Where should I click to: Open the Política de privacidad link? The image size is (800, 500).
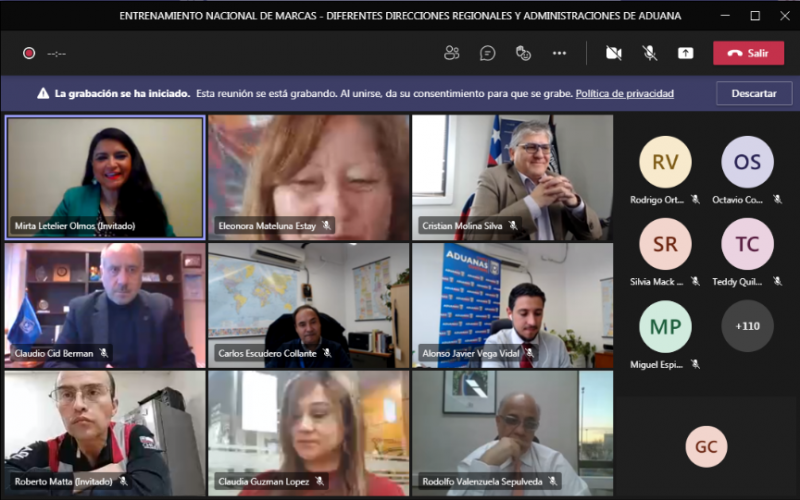624,93
